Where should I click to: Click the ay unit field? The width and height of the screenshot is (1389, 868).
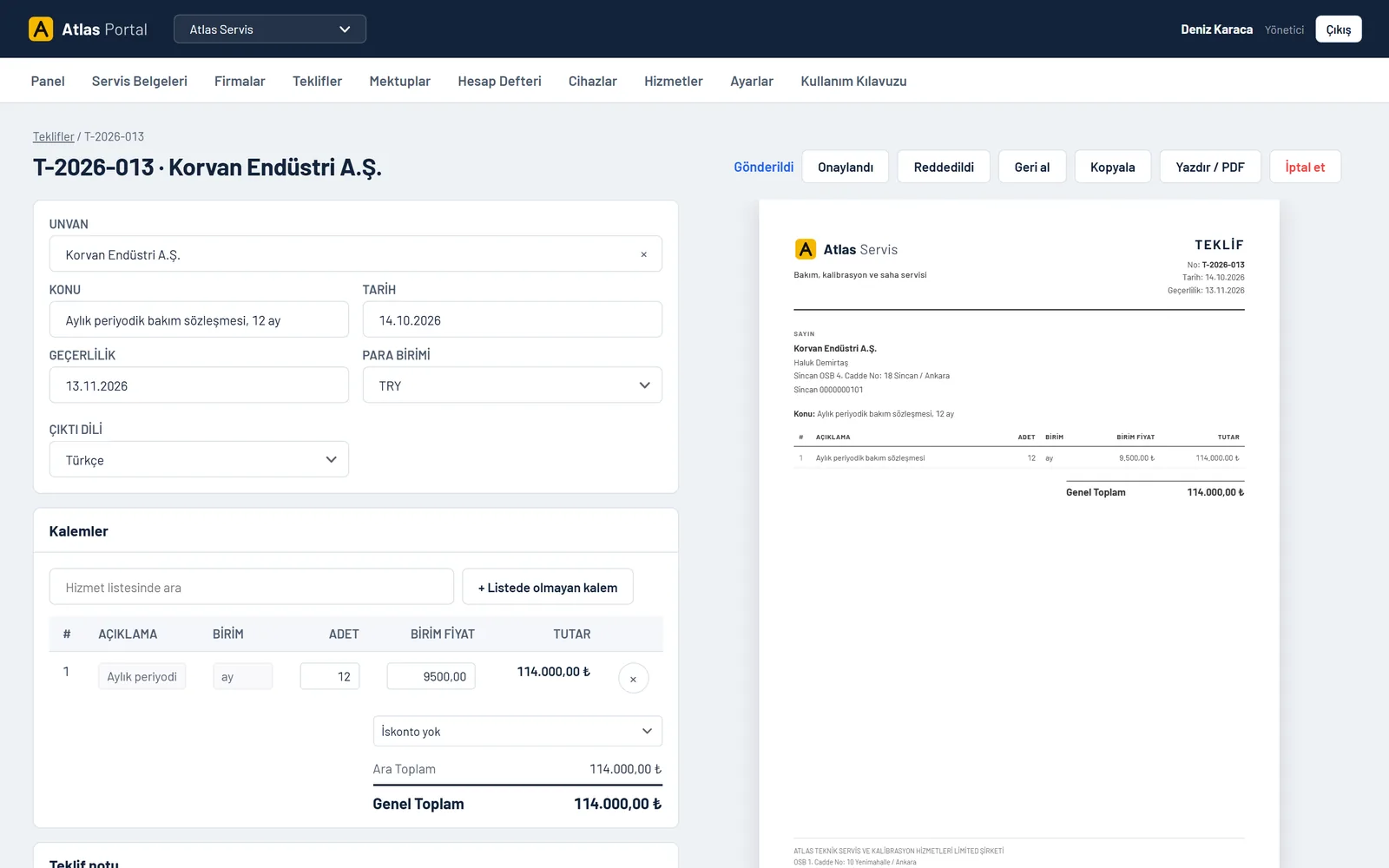pos(243,676)
